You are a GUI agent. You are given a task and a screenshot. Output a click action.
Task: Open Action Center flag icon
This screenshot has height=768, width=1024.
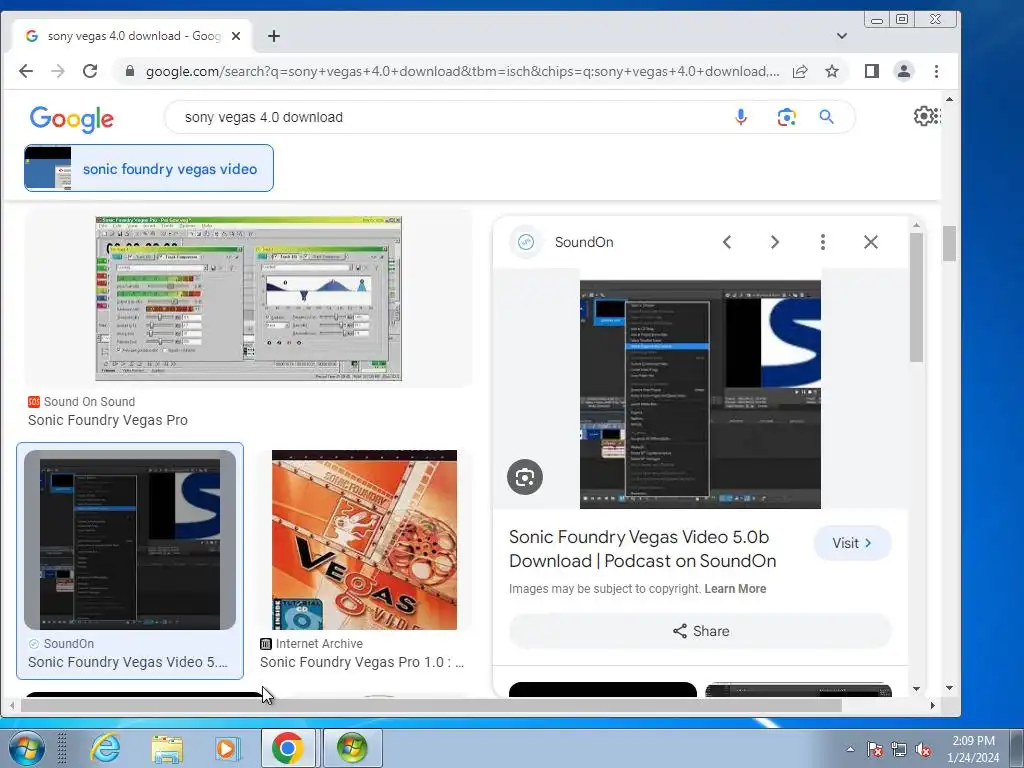click(x=875, y=749)
